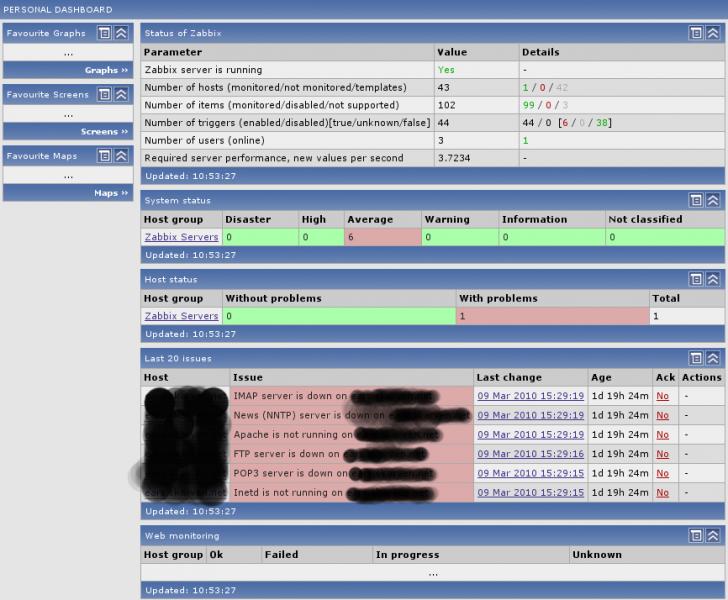Open menu icon in Favourite Maps panel
Viewport: 728px width, 600px height.
104,156
